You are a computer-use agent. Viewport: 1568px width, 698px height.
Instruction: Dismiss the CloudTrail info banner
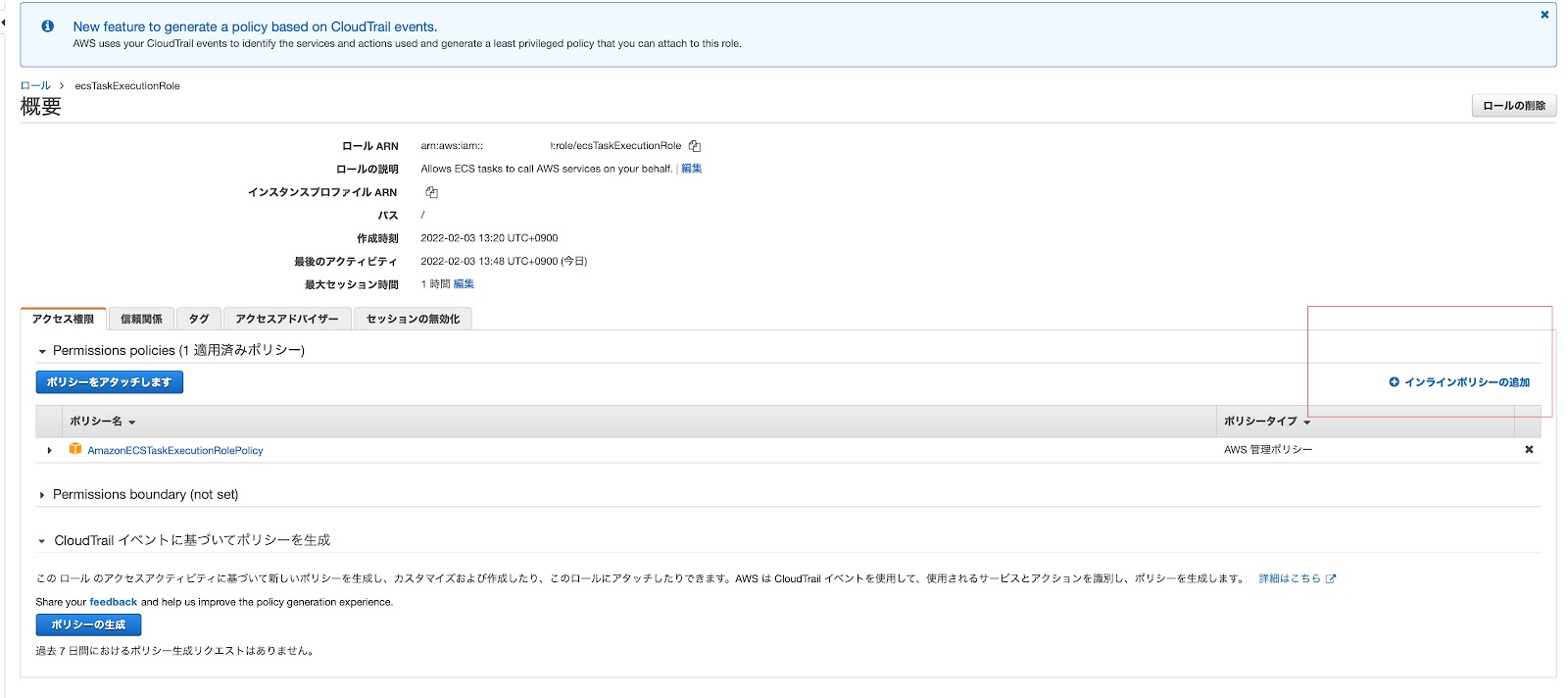click(x=1544, y=15)
